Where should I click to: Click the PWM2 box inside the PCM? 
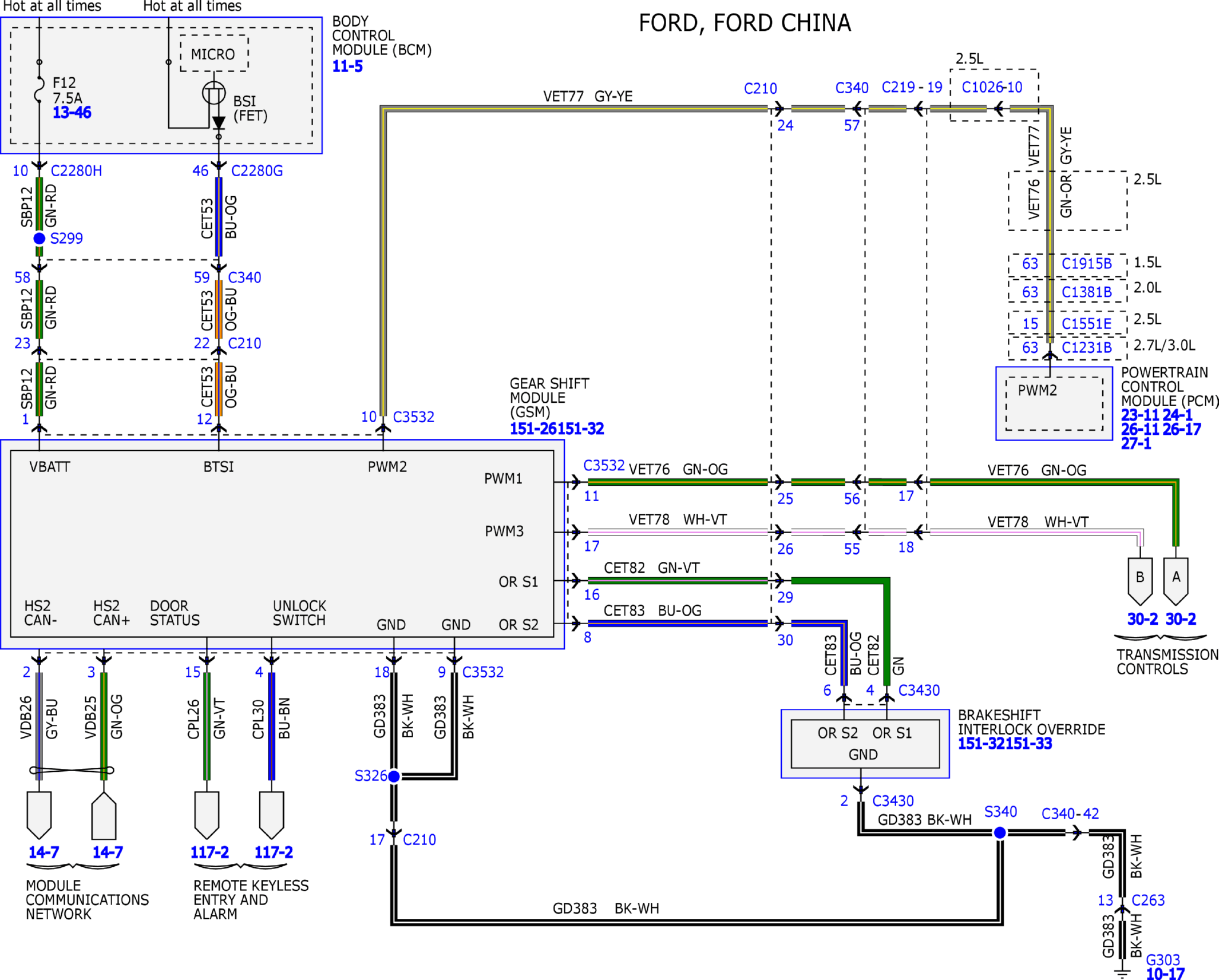point(1054,403)
